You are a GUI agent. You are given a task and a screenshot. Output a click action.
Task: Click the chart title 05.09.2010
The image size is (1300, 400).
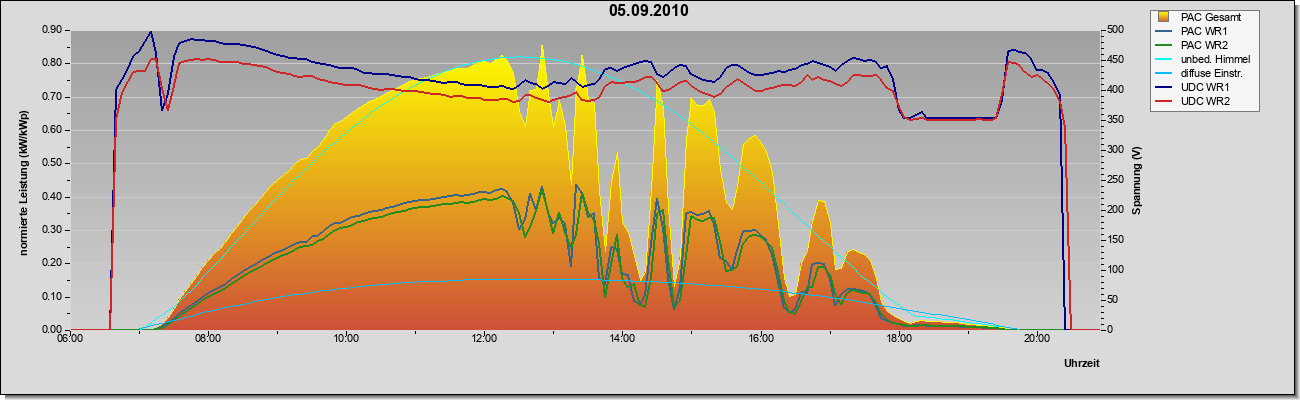[x=648, y=11]
